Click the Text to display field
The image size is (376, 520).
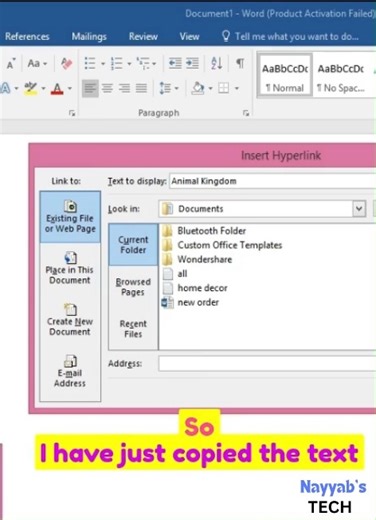[273, 181]
